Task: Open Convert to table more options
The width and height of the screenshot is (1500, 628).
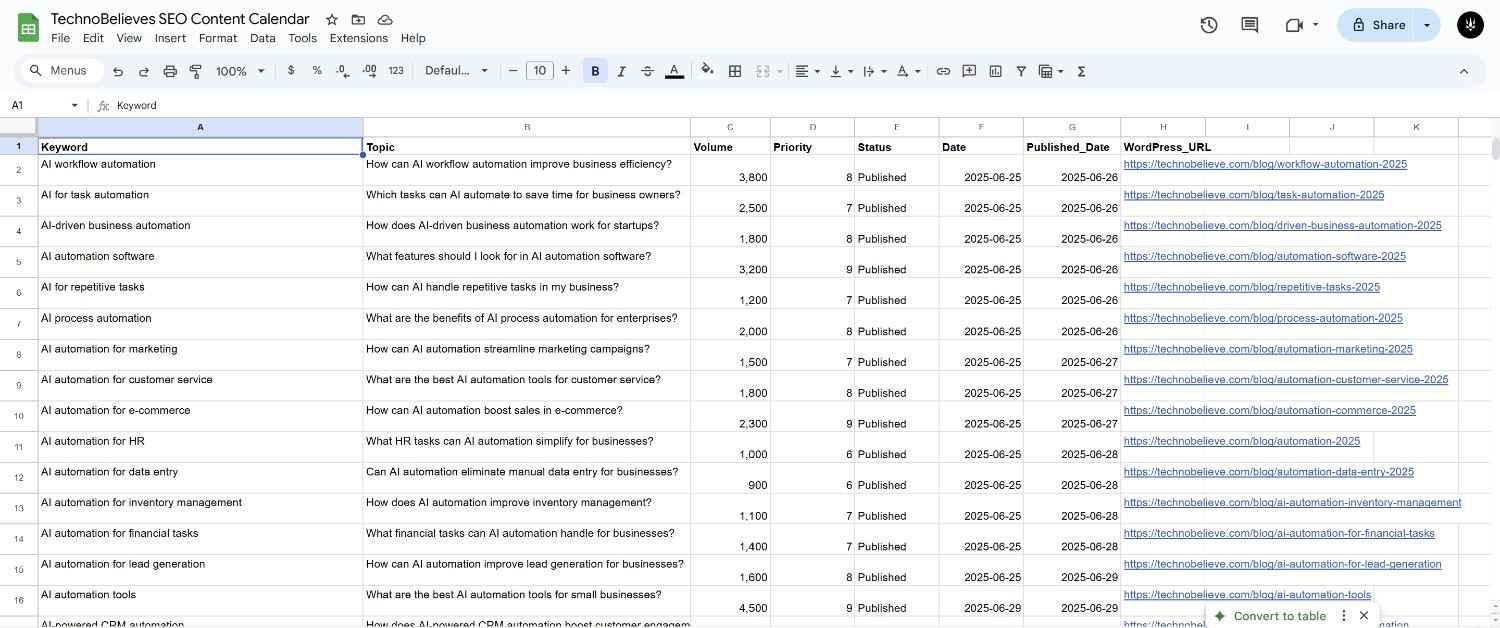Action: (x=1344, y=616)
